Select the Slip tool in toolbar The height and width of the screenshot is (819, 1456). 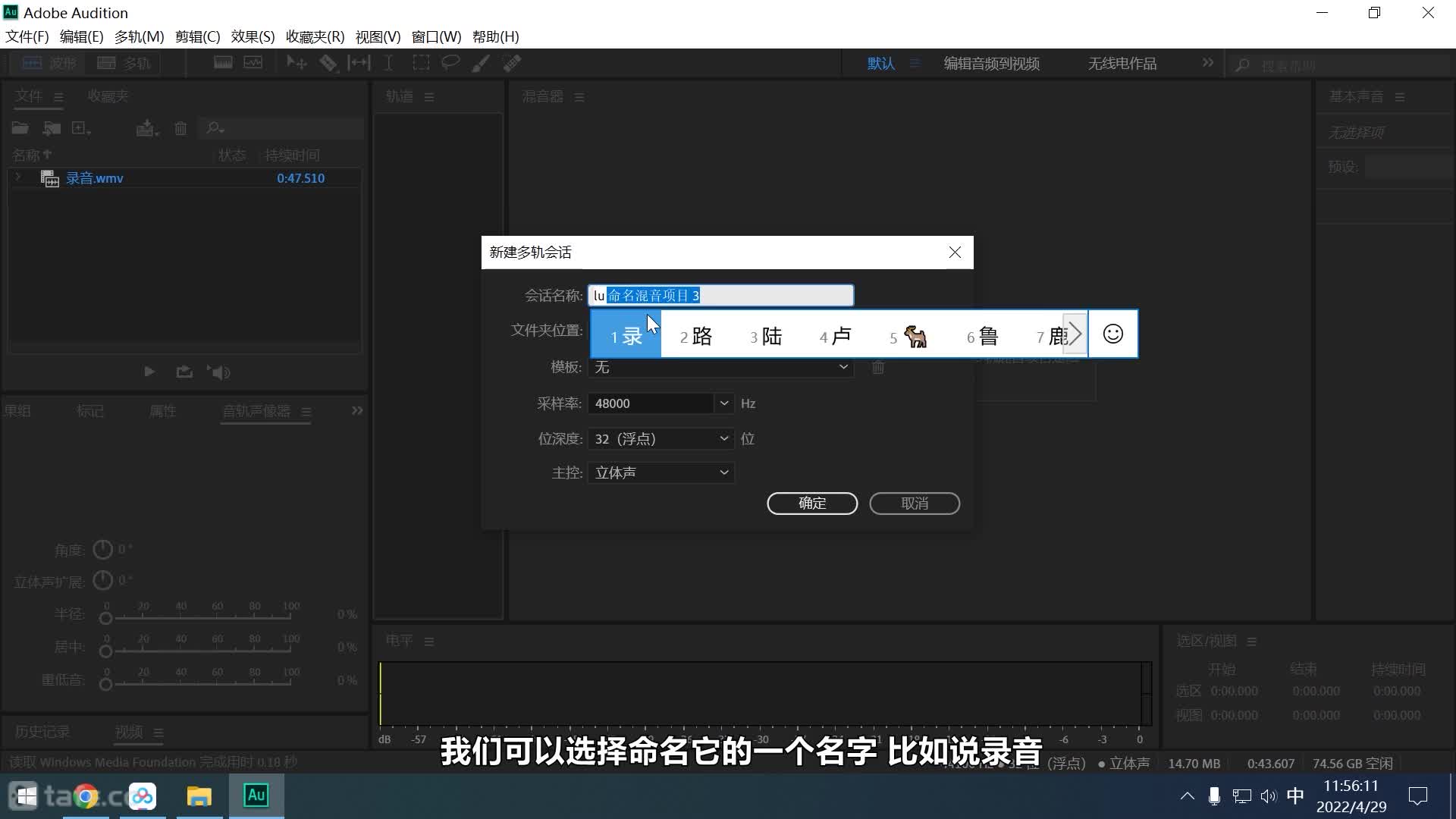(x=359, y=63)
